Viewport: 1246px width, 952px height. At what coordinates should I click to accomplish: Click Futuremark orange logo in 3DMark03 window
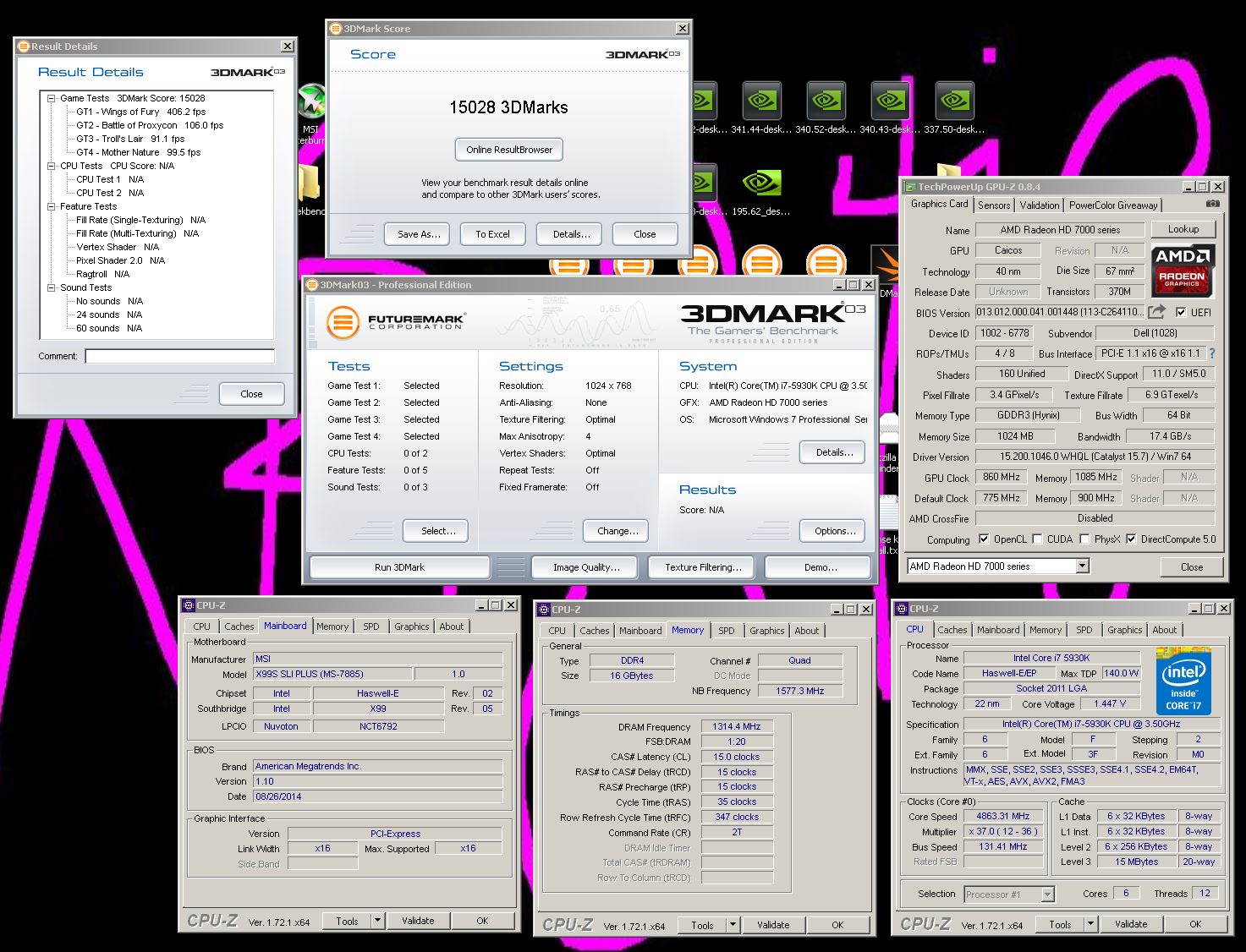coord(343,322)
